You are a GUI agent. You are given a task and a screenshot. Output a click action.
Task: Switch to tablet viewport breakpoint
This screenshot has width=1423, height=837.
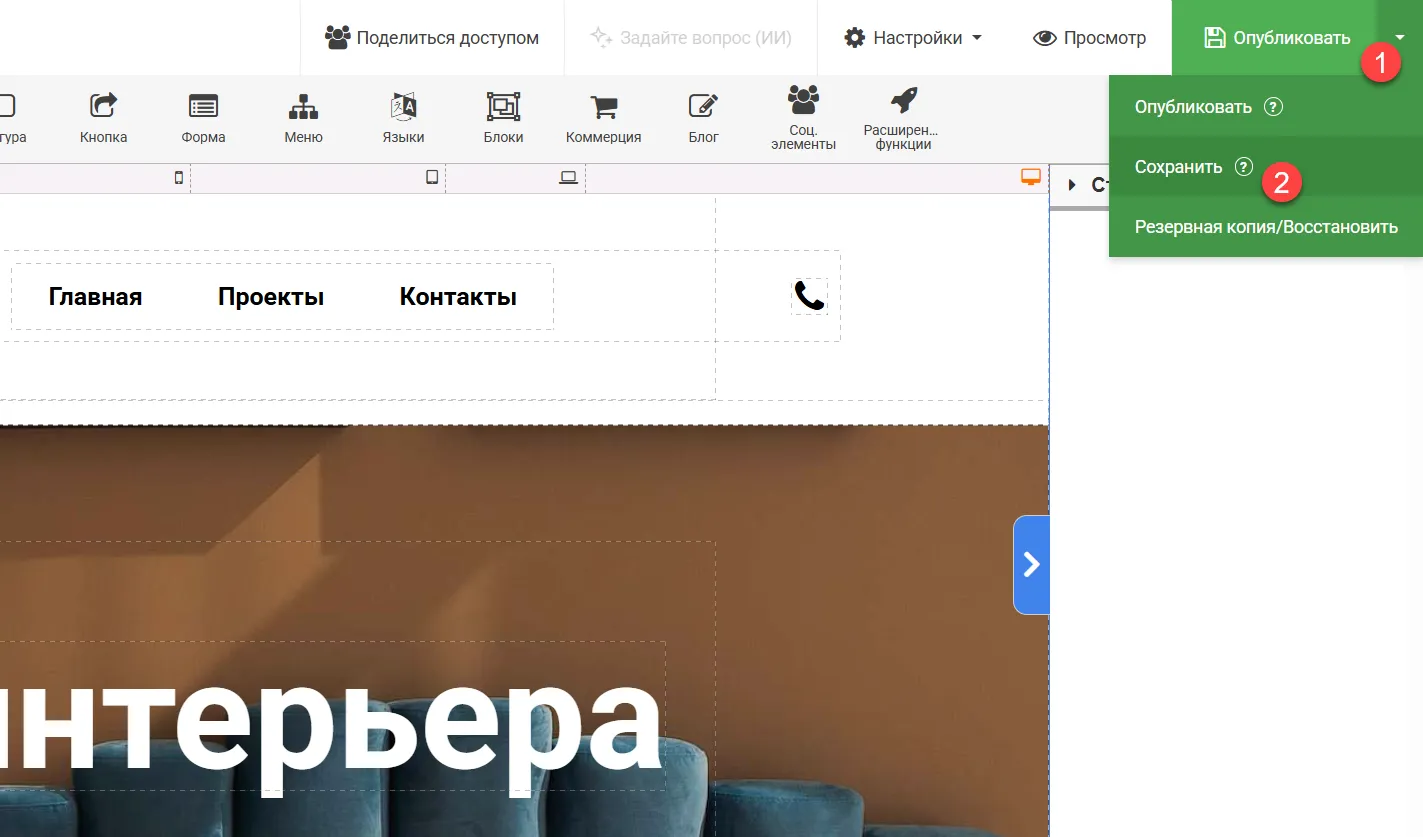coord(432,178)
